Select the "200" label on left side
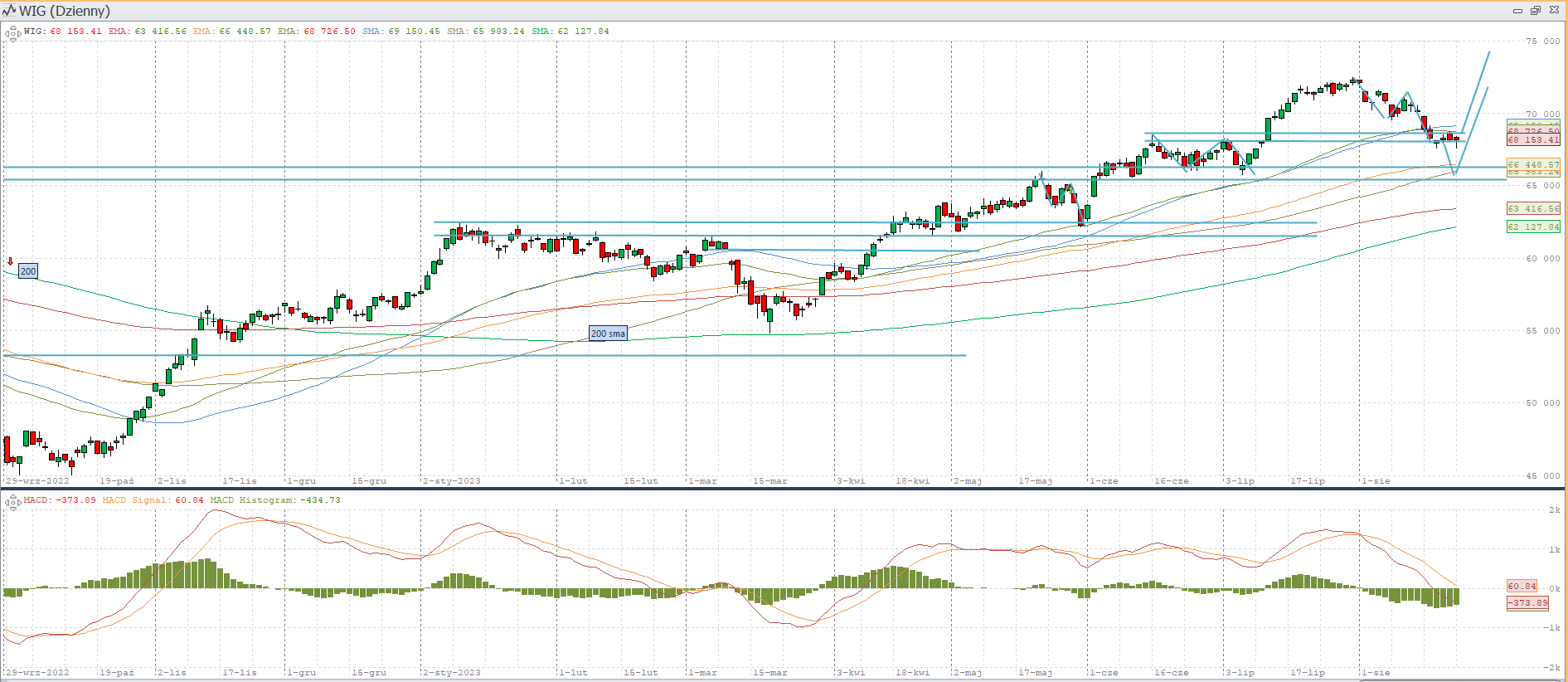This screenshot has width=1568, height=682. [x=28, y=271]
